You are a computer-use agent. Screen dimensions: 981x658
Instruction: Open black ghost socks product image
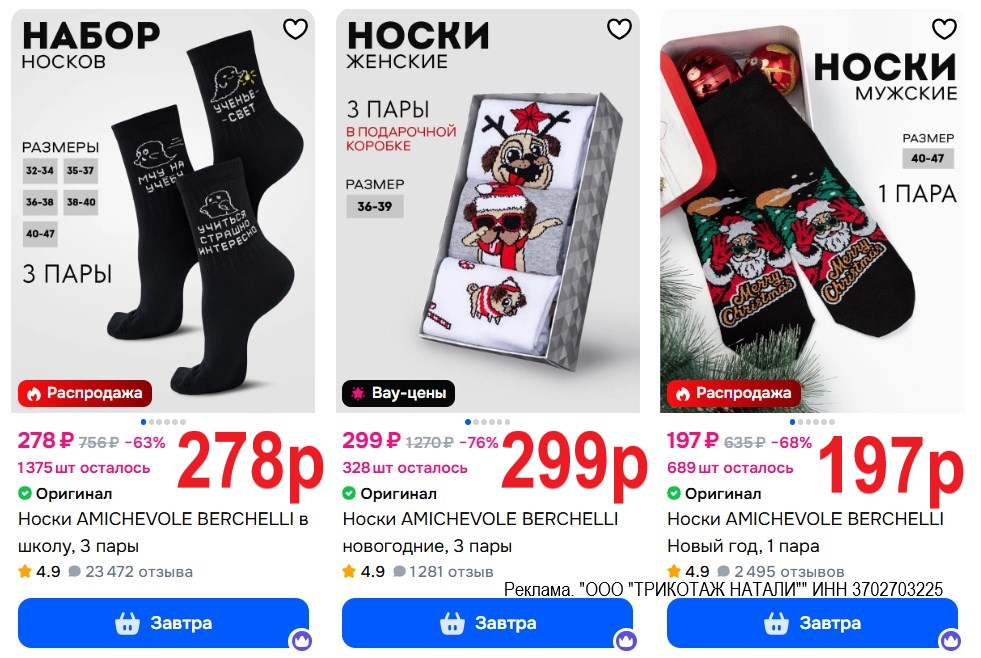tap(163, 211)
